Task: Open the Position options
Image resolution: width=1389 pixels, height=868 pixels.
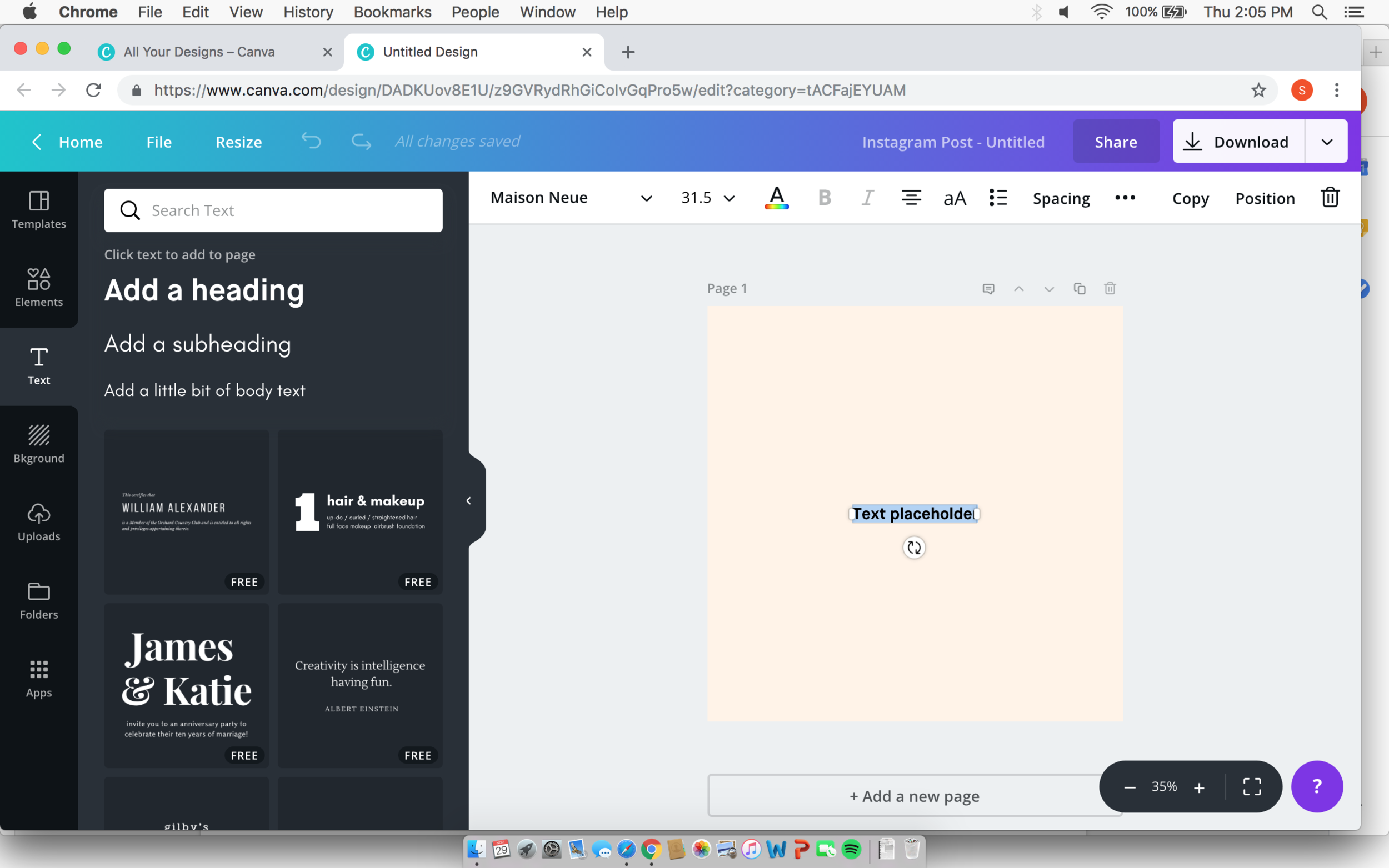Action: tap(1265, 199)
